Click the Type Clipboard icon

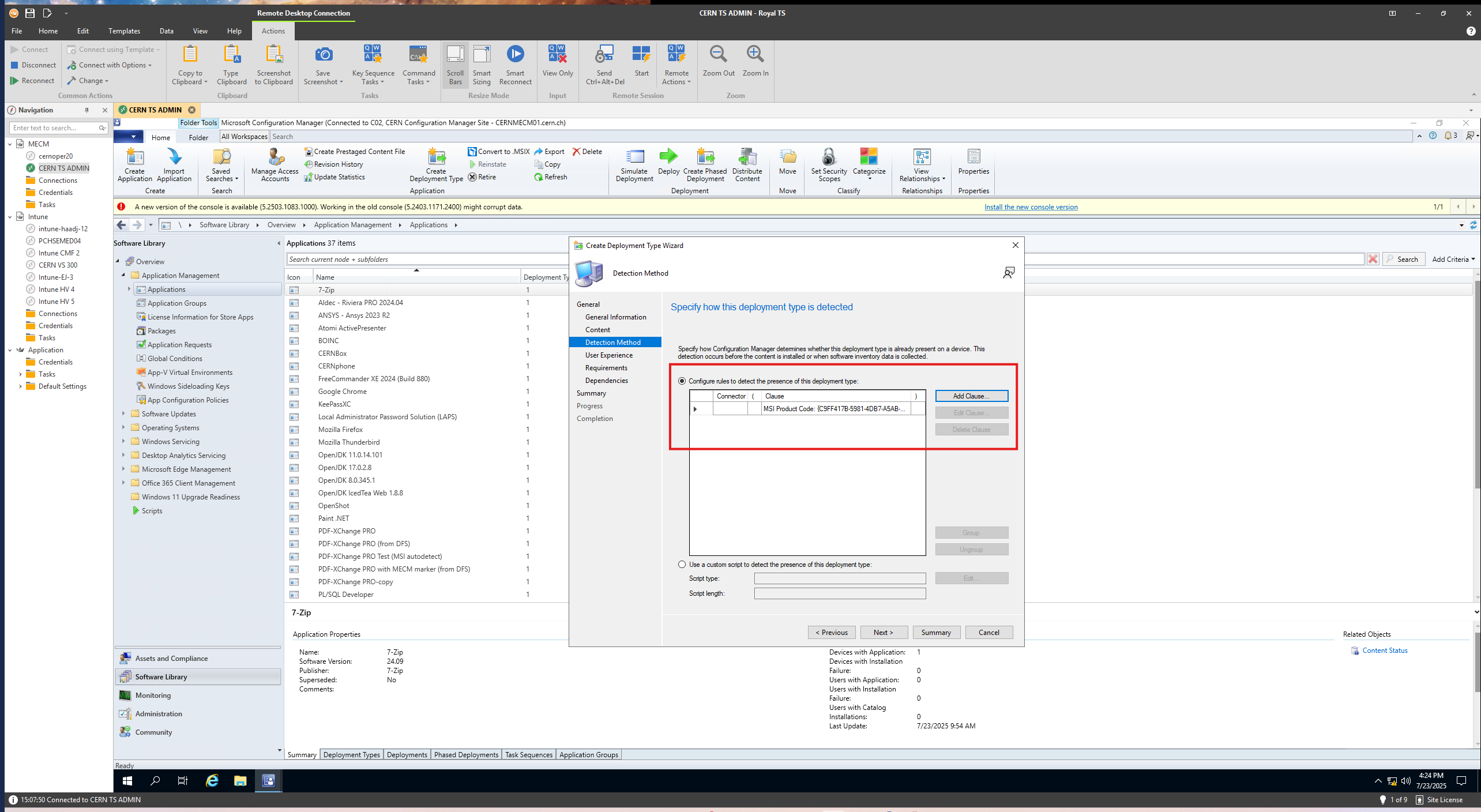231,55
